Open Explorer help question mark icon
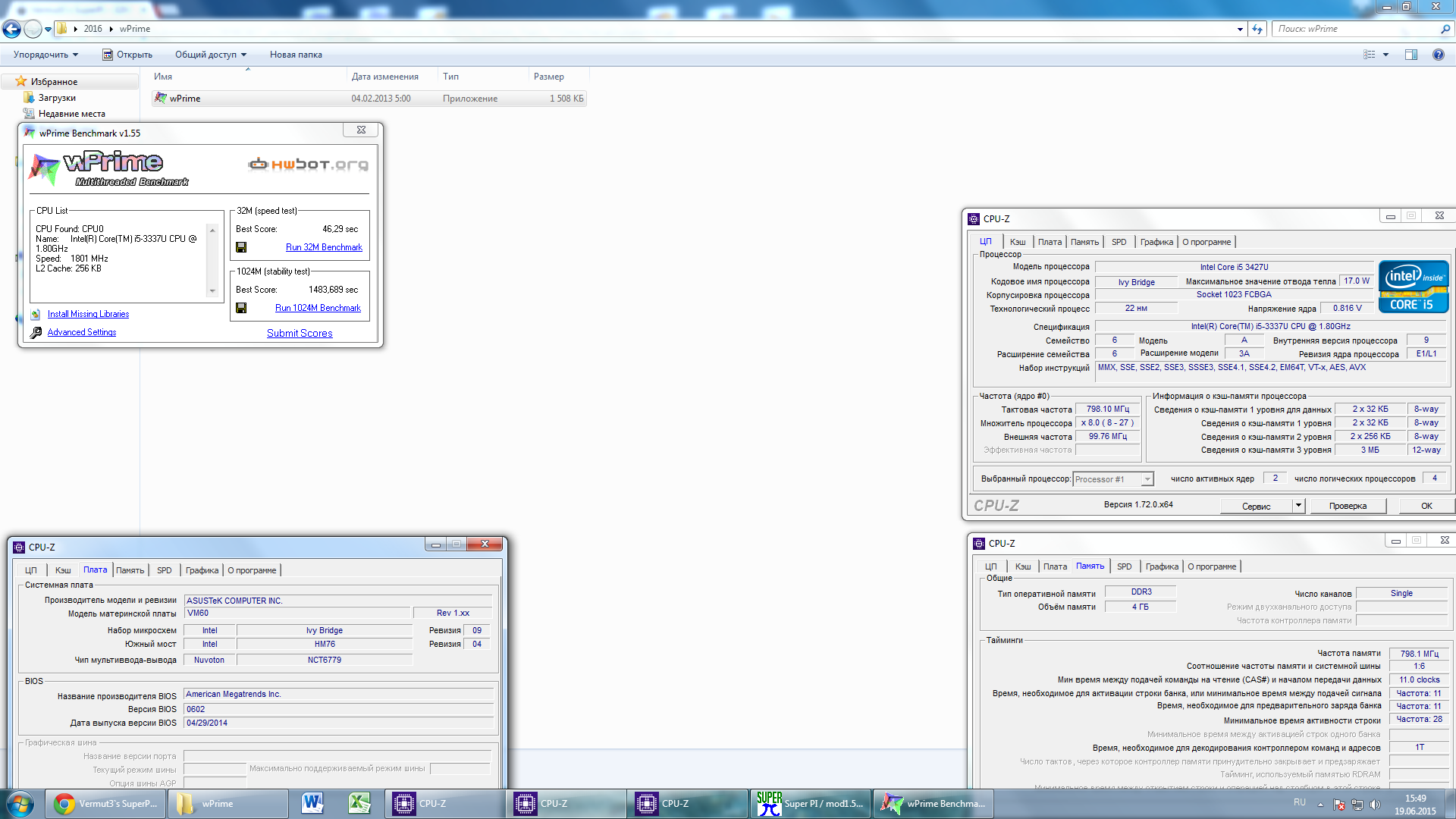This screenshot has height=819, width=1456. click(x=1438, y=55)
